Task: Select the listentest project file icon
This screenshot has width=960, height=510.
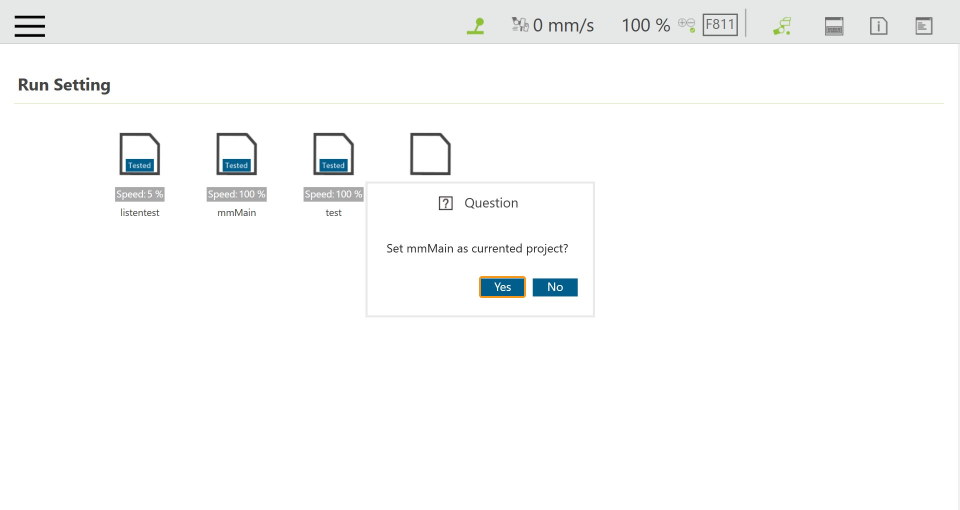Action: (140, 154)
